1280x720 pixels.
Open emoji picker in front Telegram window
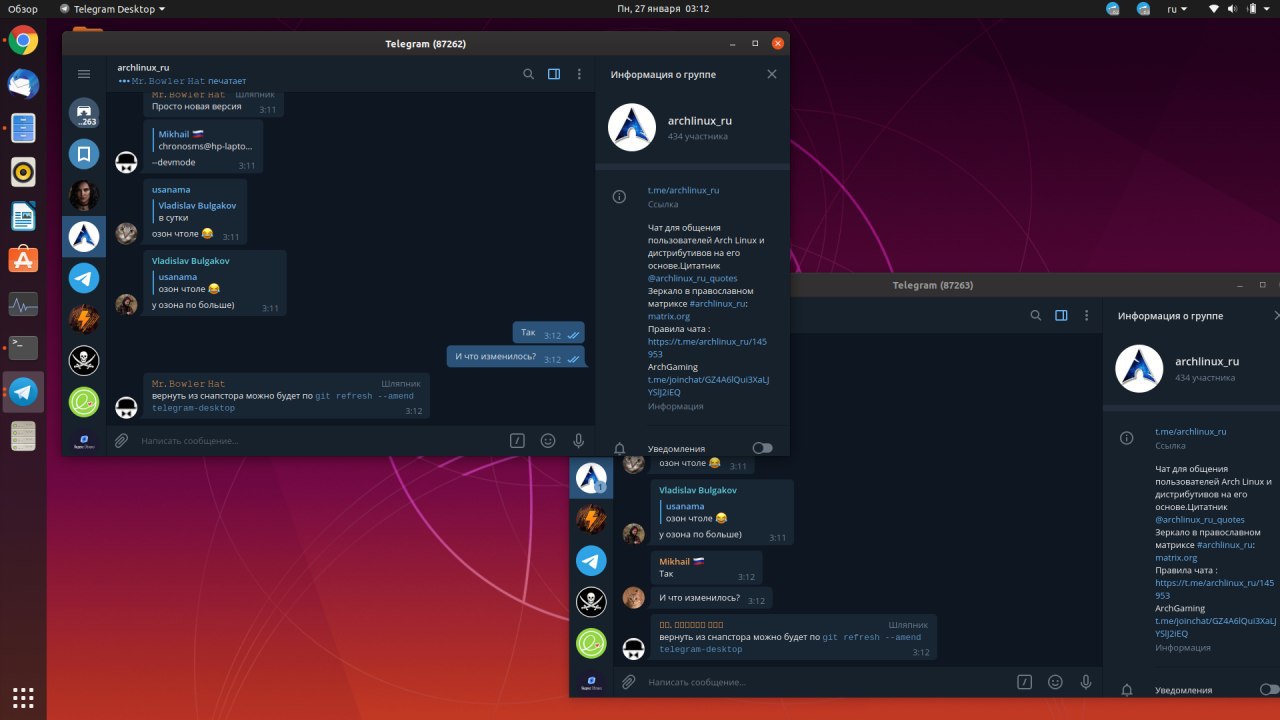[x=548, y=440]
